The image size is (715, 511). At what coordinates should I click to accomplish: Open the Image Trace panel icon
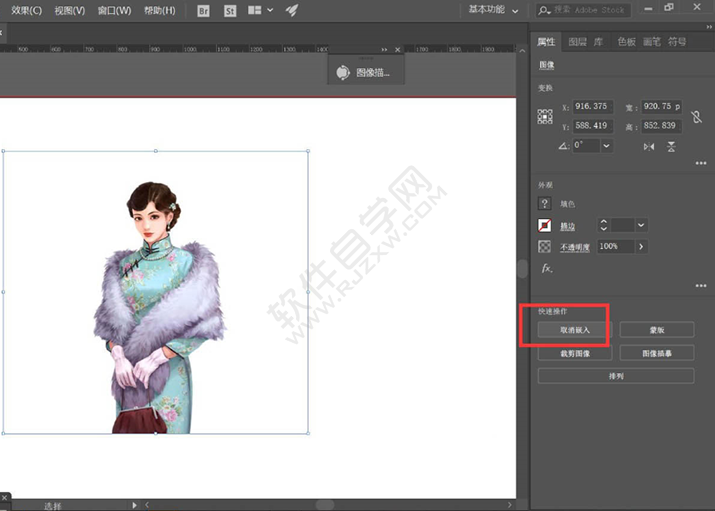343,72
